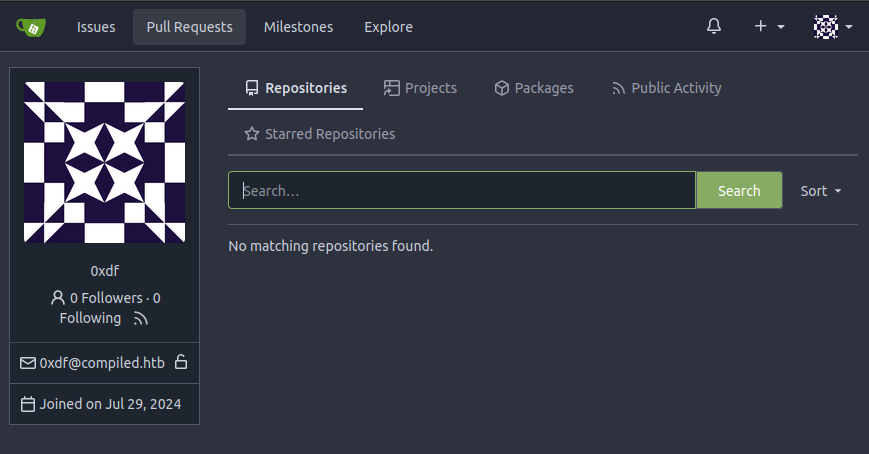
Task: Open Issues in the top navigation
Action: pos(96,27)
